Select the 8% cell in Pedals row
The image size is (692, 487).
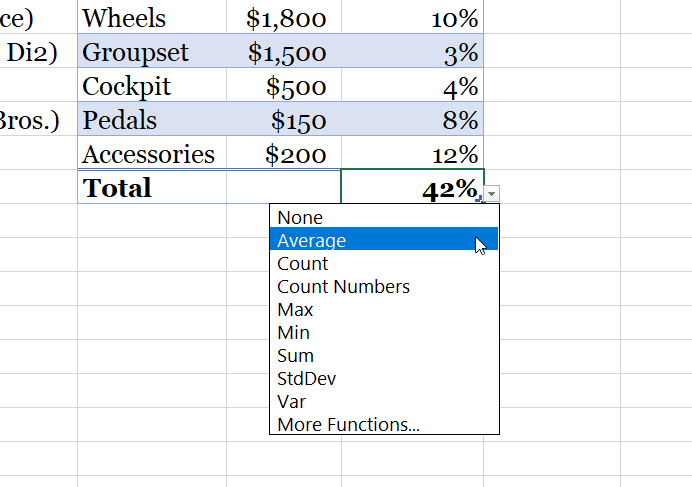pyautogui.click(x=412, y=119)
